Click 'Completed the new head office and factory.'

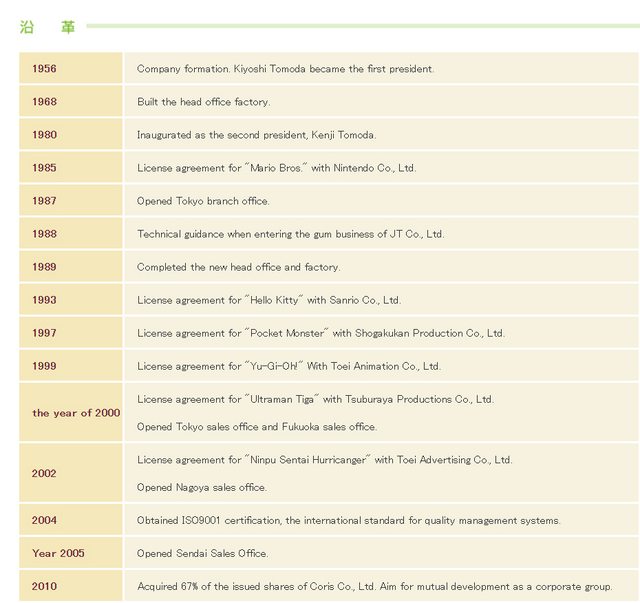tap(238, 267)
